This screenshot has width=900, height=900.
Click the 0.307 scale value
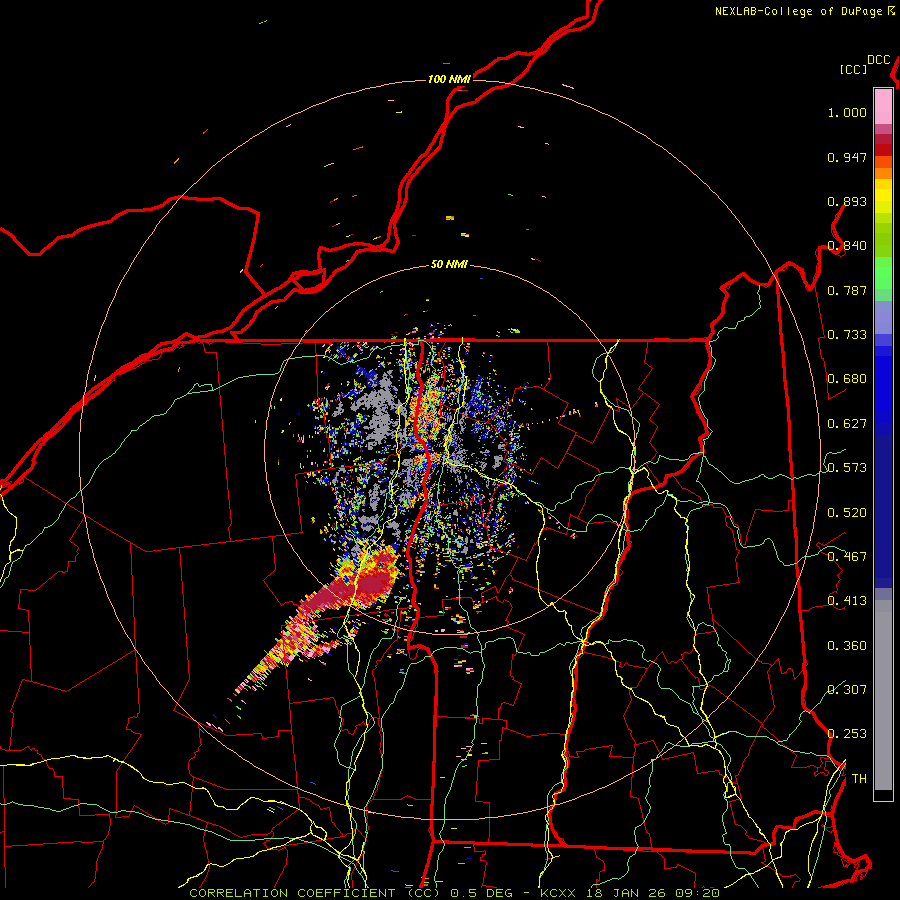pyautogui.click(x=847, y=689)
